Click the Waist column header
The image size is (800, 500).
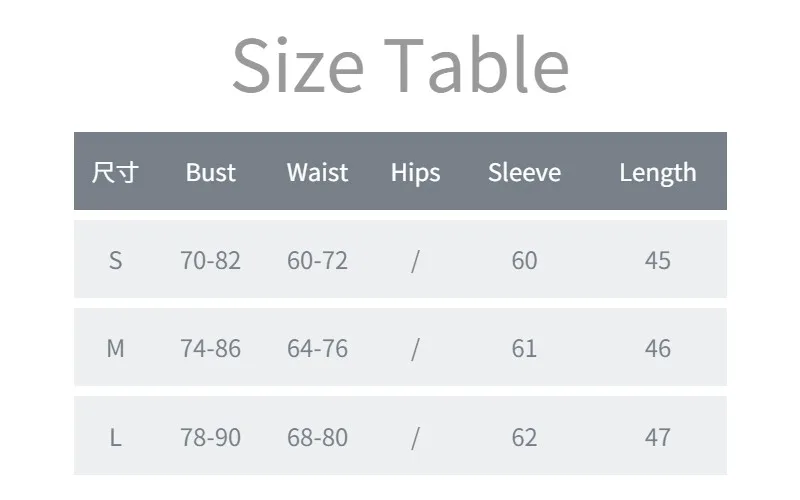(x=317, y=172)
